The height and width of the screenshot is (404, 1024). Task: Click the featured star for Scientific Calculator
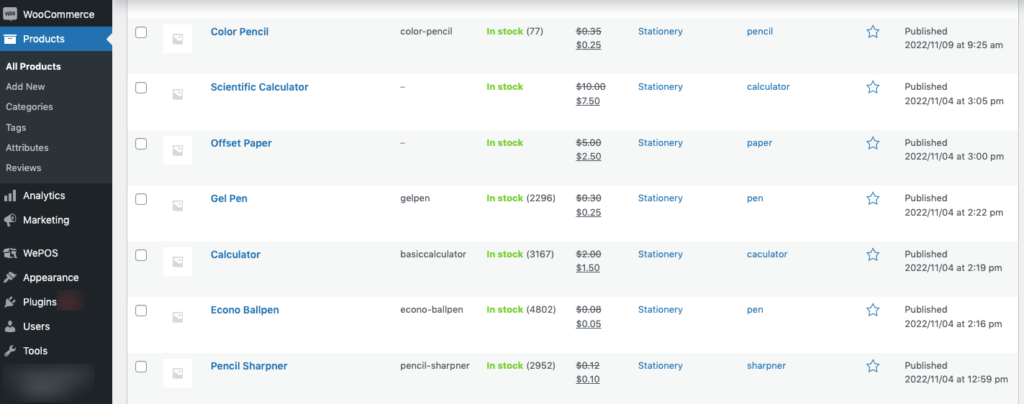872,87
